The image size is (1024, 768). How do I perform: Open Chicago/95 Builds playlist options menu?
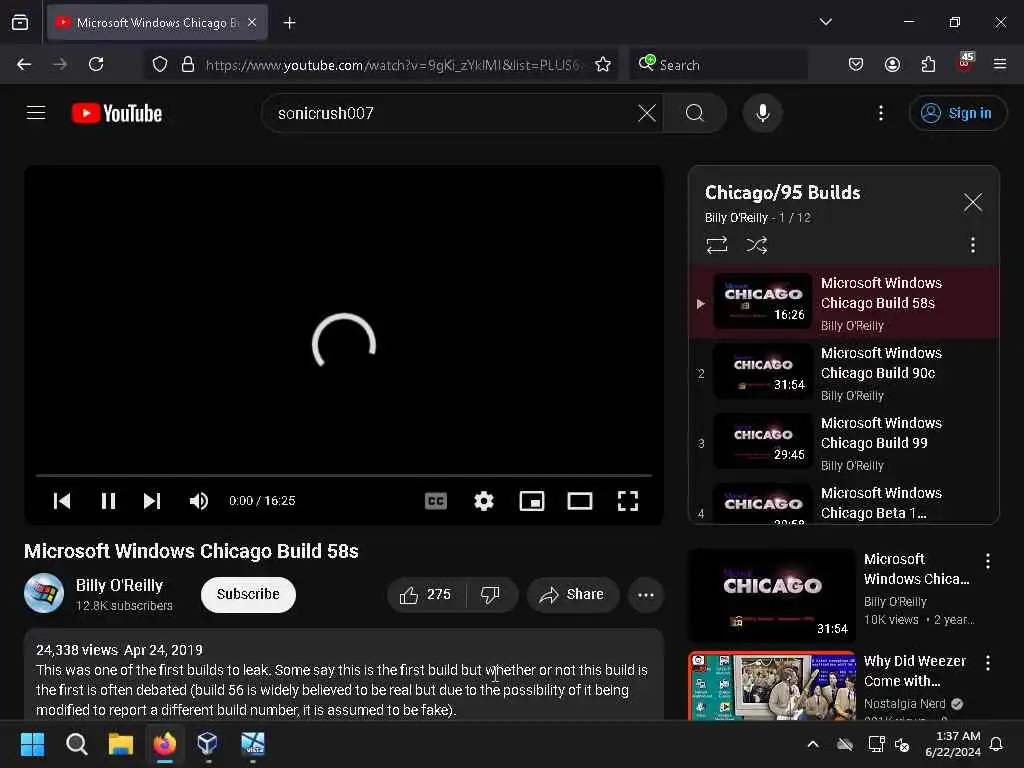pyautogui.click(x=973, y=245)
